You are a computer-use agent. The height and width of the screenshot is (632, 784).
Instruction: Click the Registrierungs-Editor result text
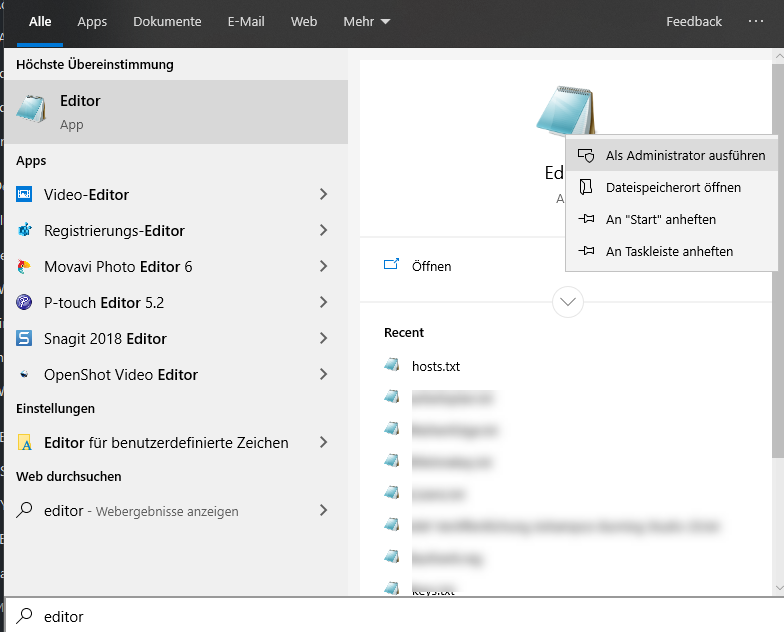[x=114, y=230]
